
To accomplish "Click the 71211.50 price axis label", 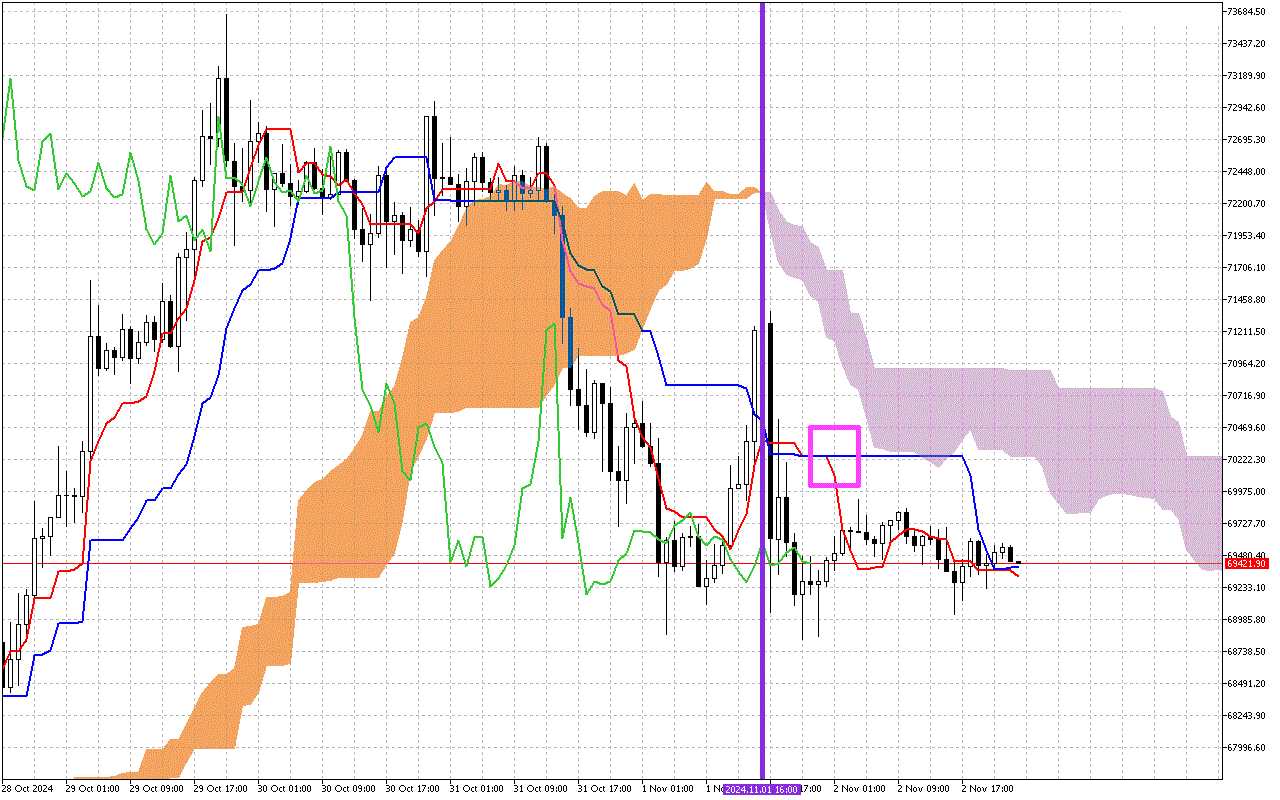I will click(x=1247, y=332).
